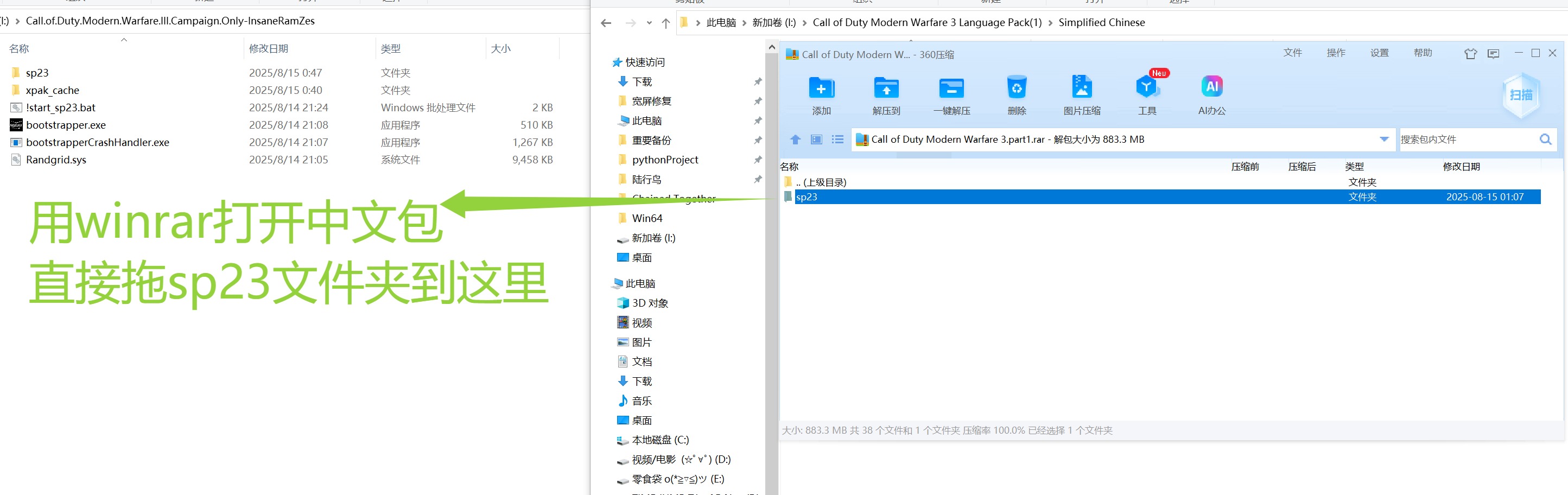Click the 扫描 (Scan) hexagon button
1568x495 pixels.
pos(1521,95)
